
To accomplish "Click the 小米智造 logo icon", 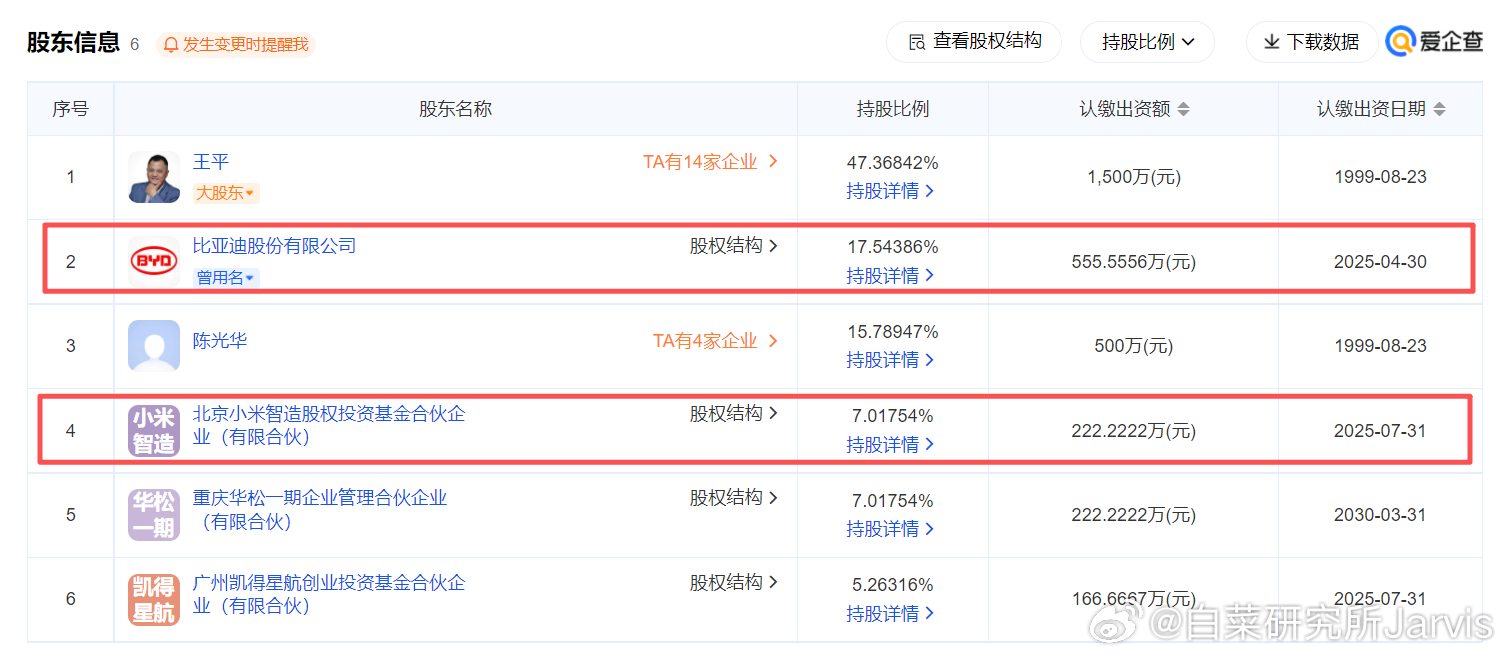I will 154,431.
